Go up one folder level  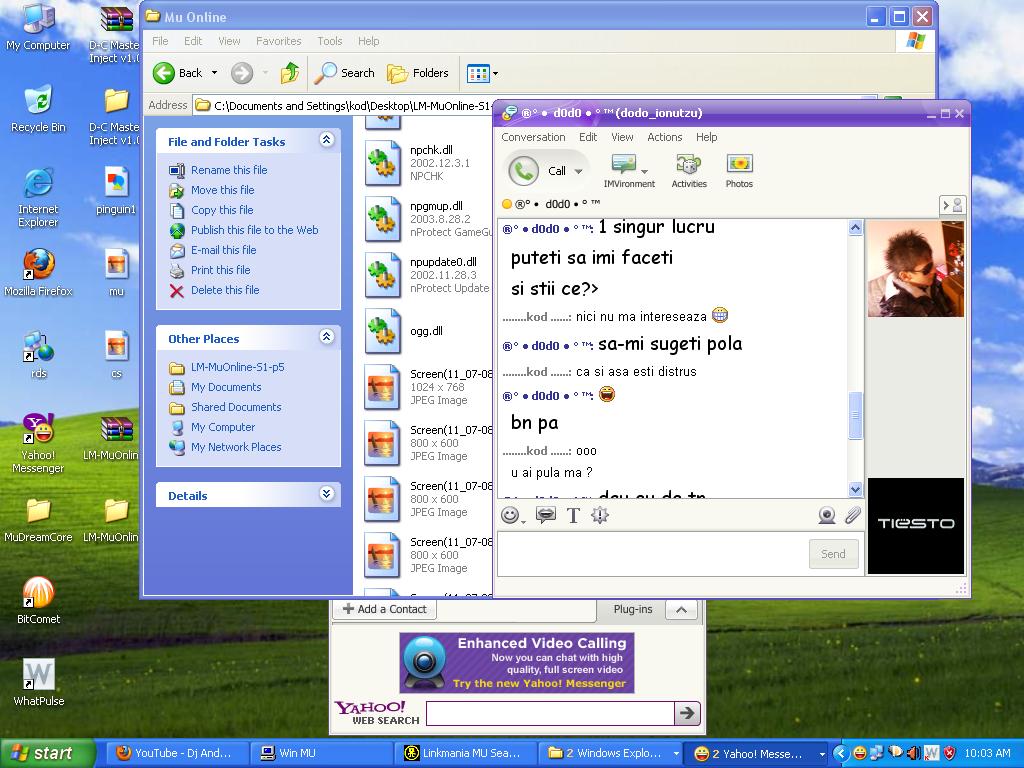(290, 73)
